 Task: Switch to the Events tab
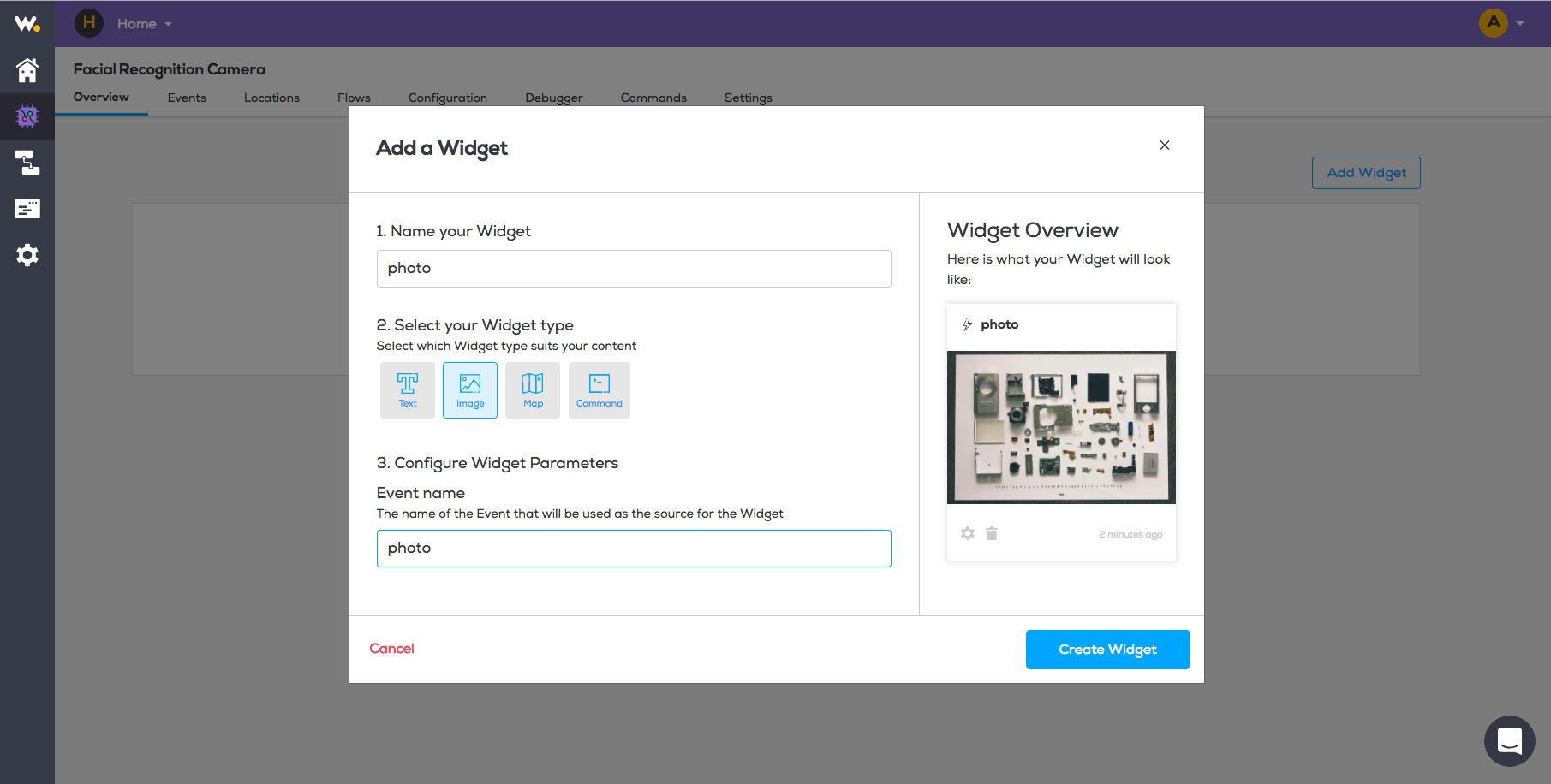point(187,98)
